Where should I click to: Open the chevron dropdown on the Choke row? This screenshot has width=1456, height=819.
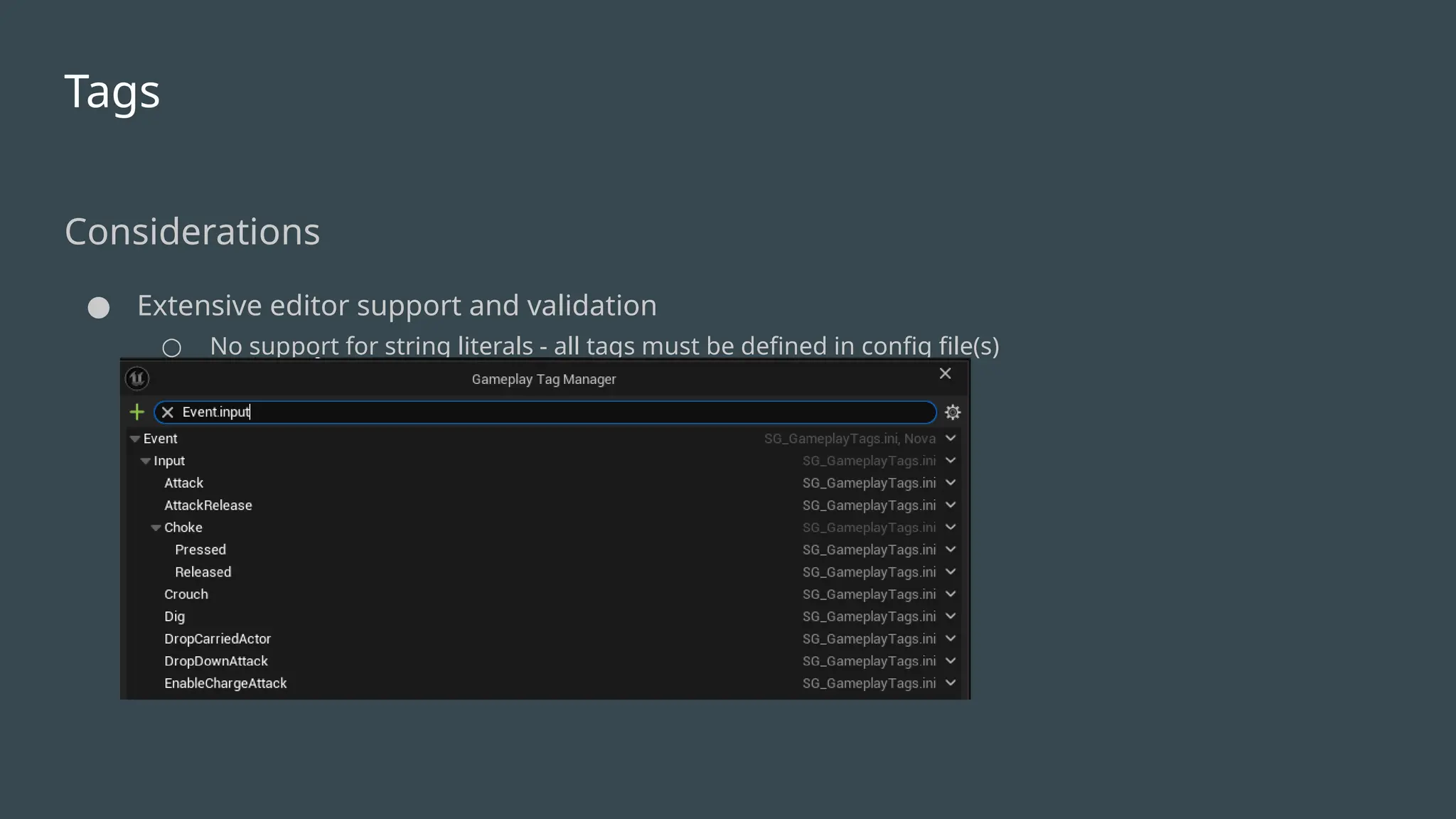951,527
